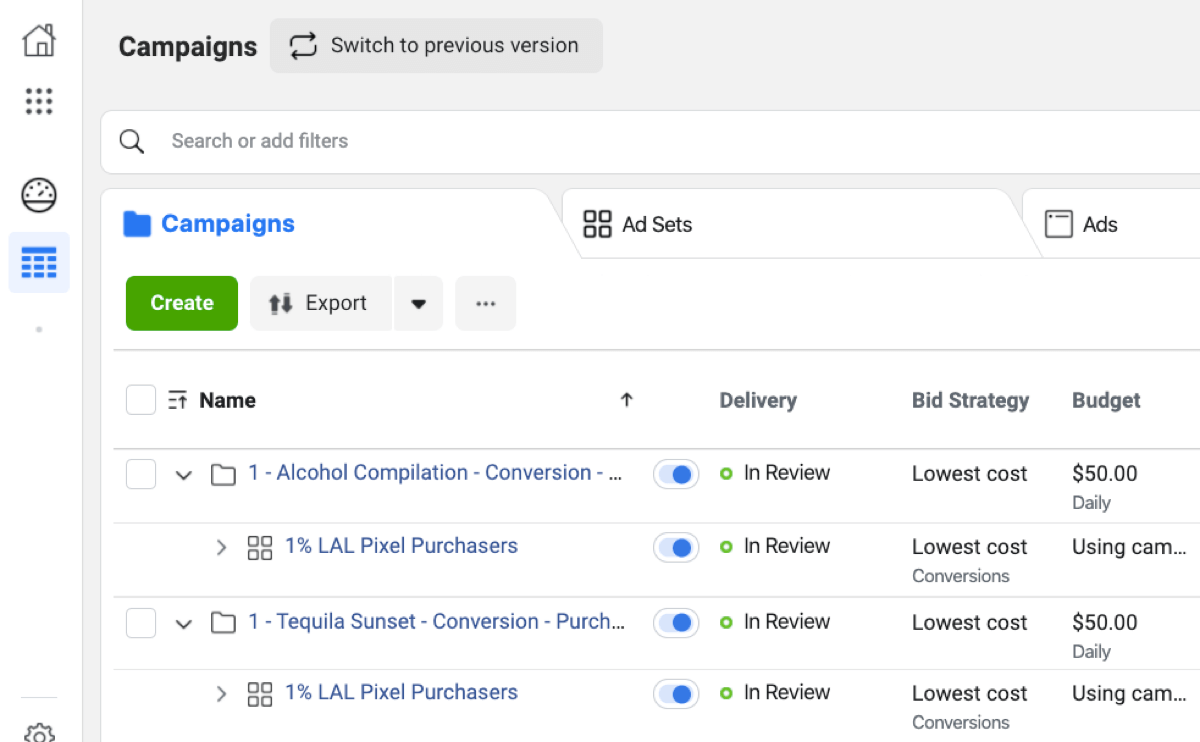1200x742 pixels.
Task: Tick the select-all checkbox in header
Action: point(141,400)
